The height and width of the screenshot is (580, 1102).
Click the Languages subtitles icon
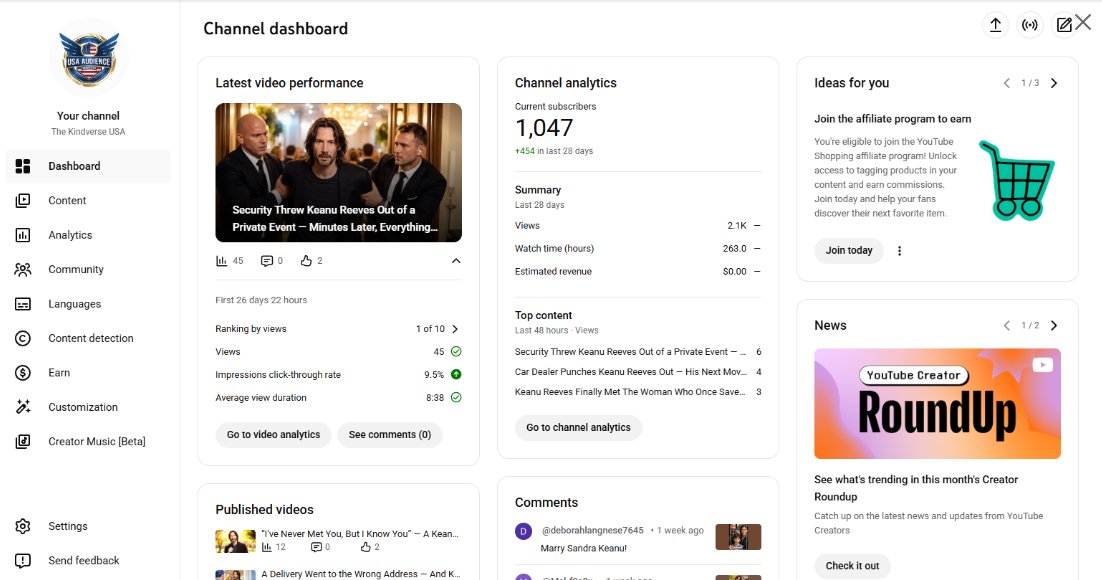tap(22, 304)
